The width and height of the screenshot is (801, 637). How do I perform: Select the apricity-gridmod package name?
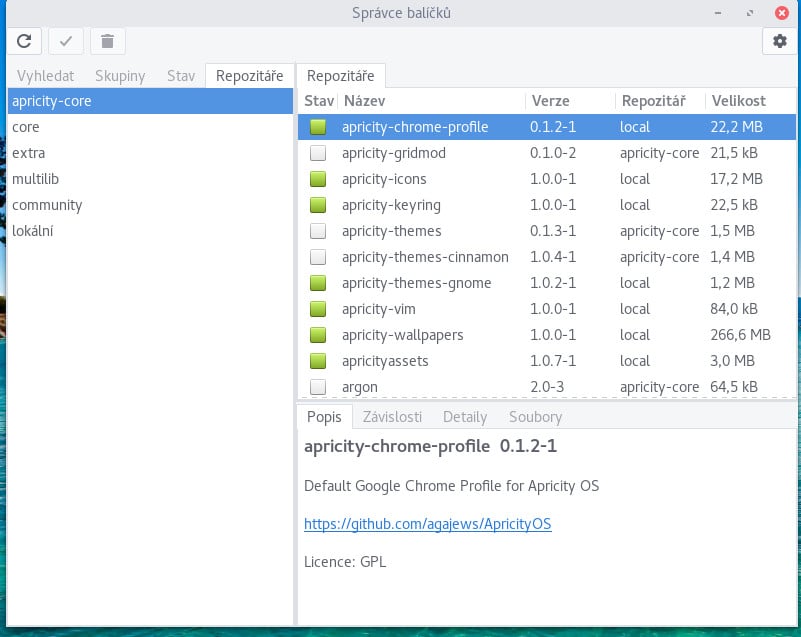[x=393, y=153]
